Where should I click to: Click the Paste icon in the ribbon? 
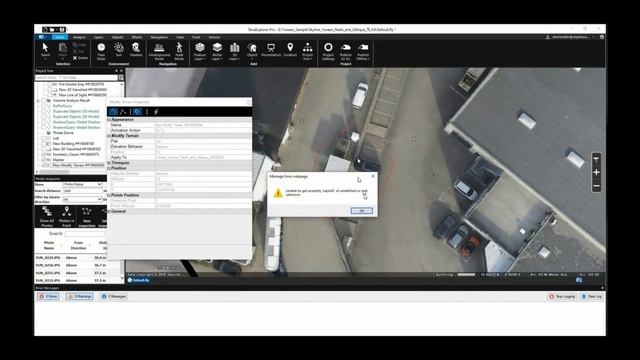(x=62, y=51)
